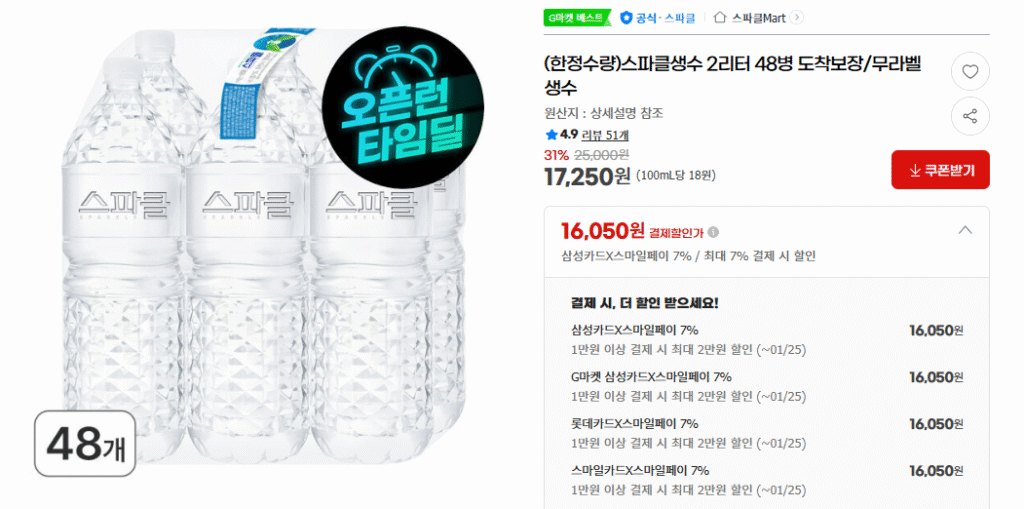
Task: Click the 48개 quantity label on image
Action: (x=85, y=442)
